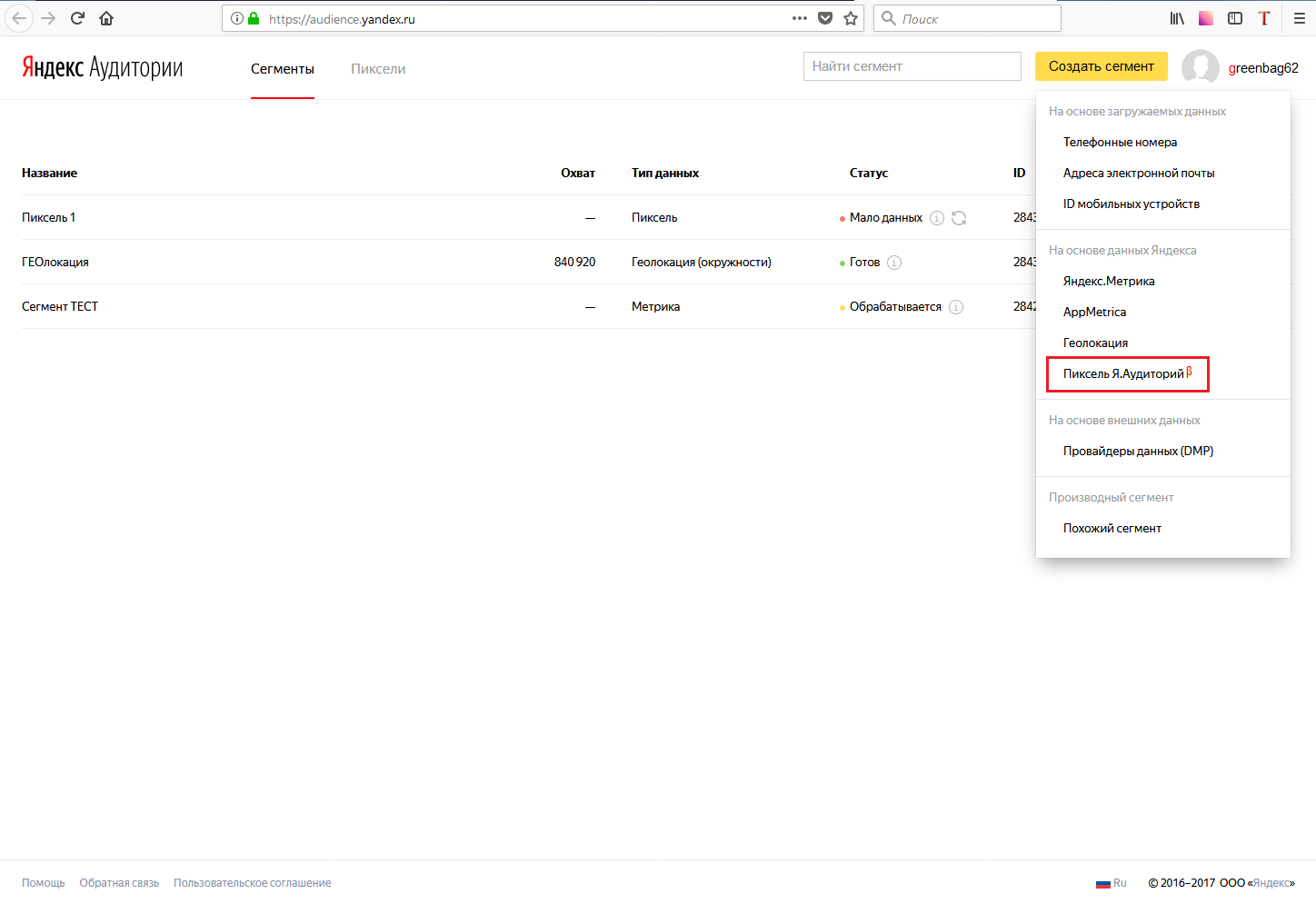The width and height of the screenshot is (1316, 904).
Task: Click refresh icon in Пиксель 1 row
Action: click(959, 218)
